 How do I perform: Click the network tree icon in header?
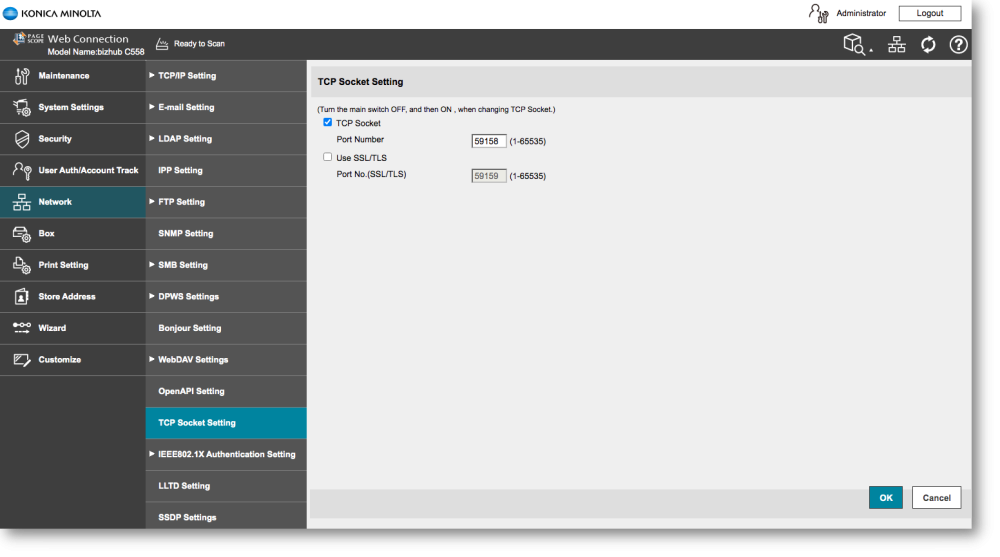(x=897, y=45)
